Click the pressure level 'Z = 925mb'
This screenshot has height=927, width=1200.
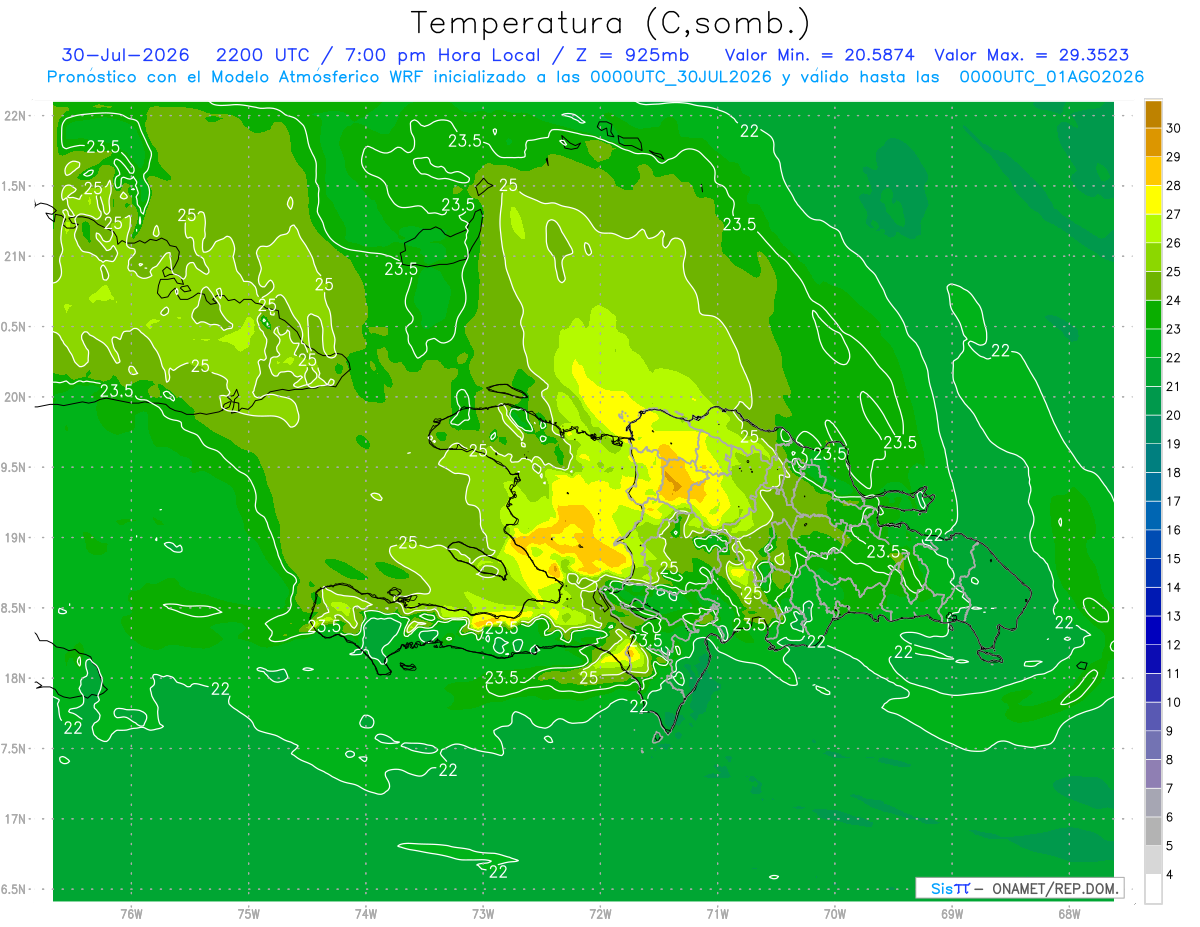627,55
